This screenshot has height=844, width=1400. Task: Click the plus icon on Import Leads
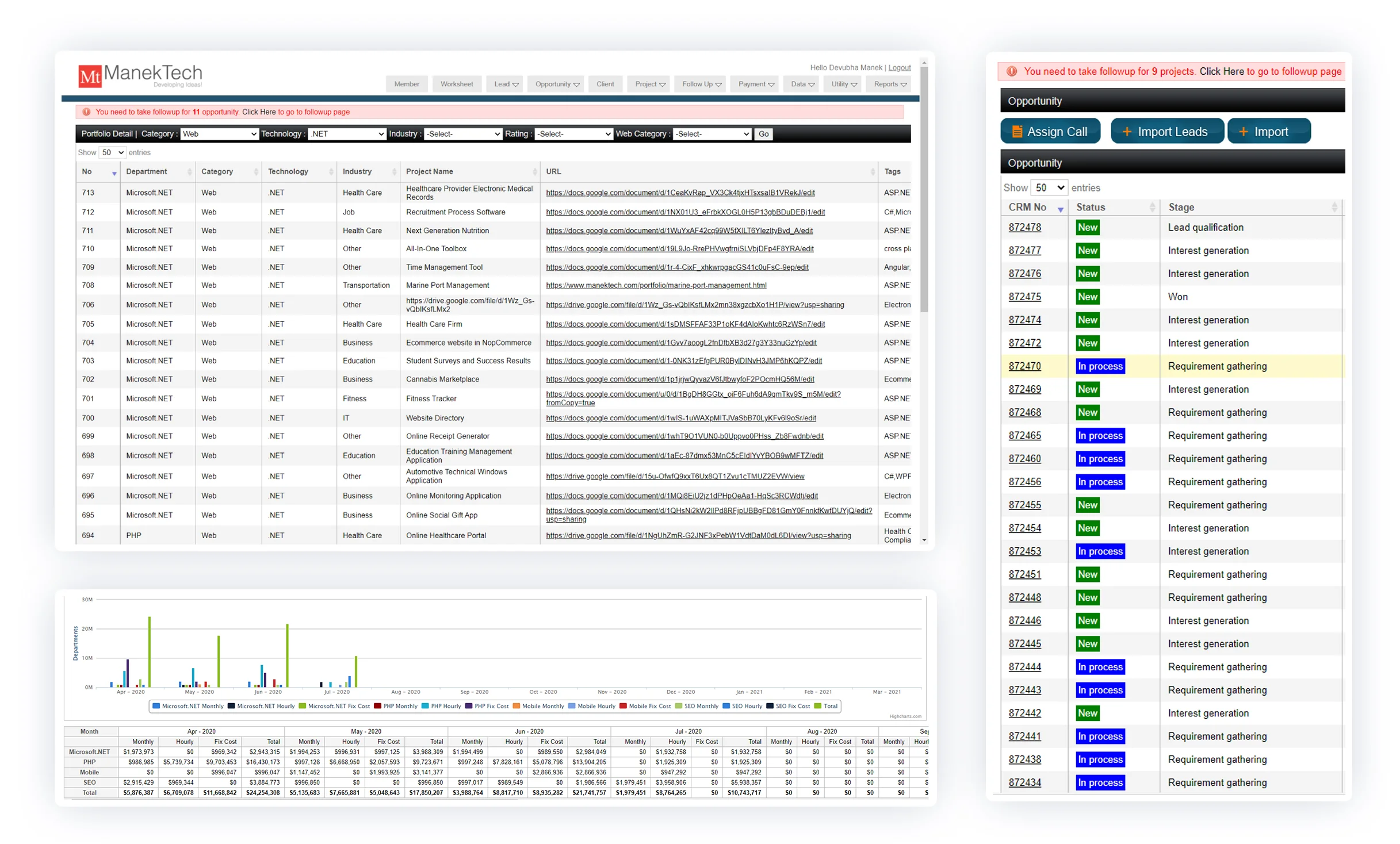1127,132
